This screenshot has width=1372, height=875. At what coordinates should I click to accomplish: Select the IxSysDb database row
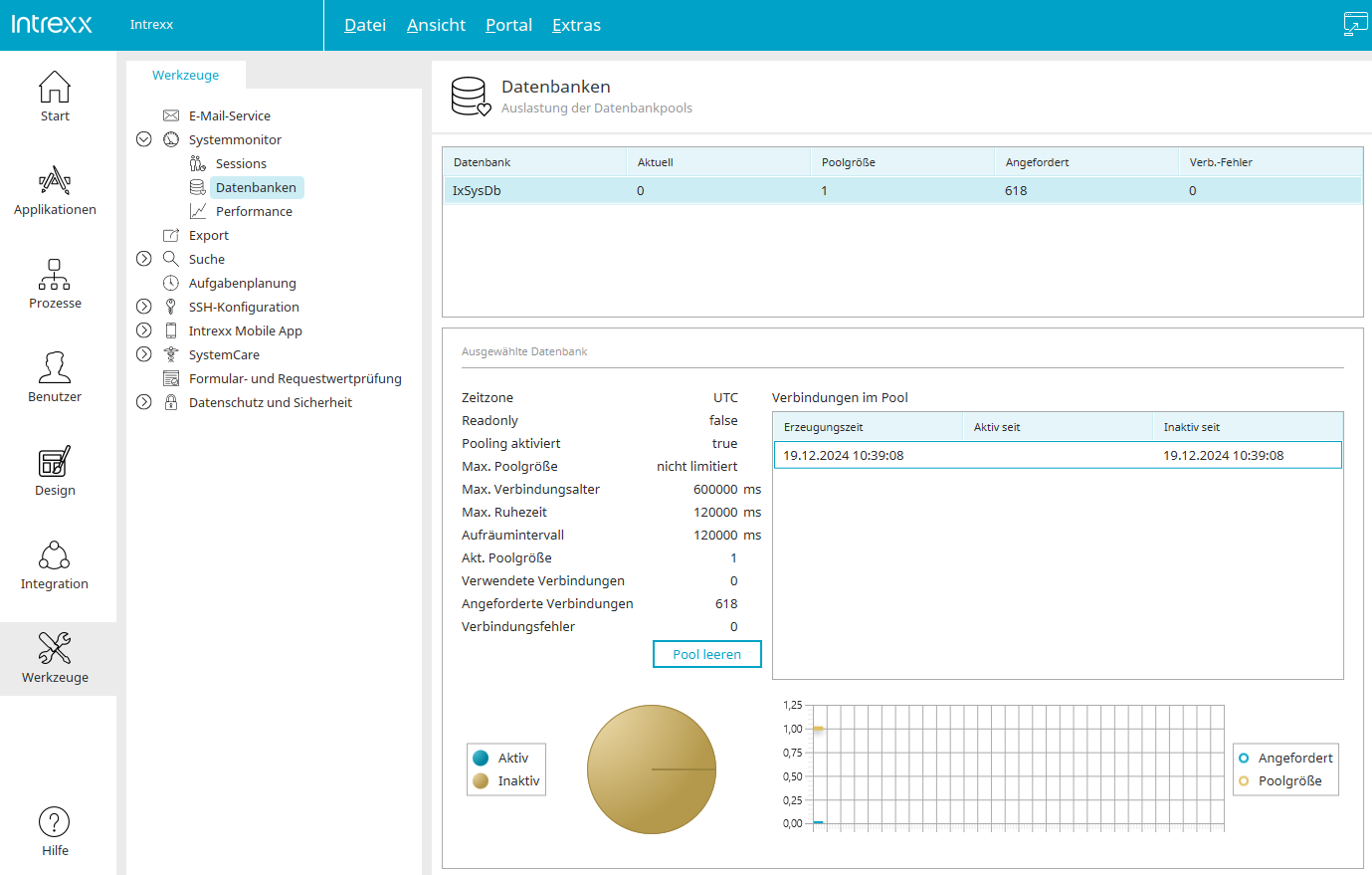[901, 191]
